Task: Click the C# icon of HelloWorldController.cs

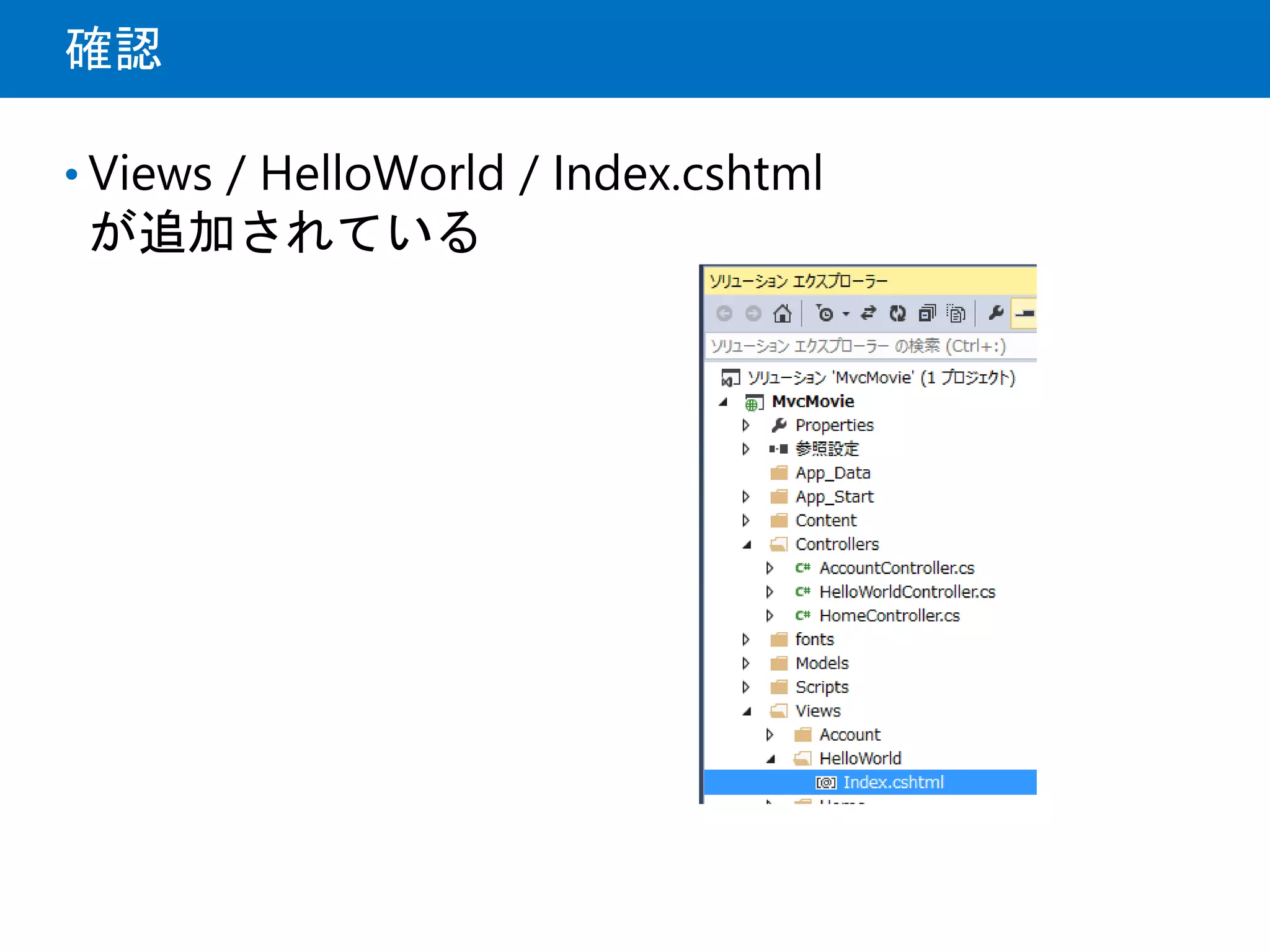Action: 802,592
